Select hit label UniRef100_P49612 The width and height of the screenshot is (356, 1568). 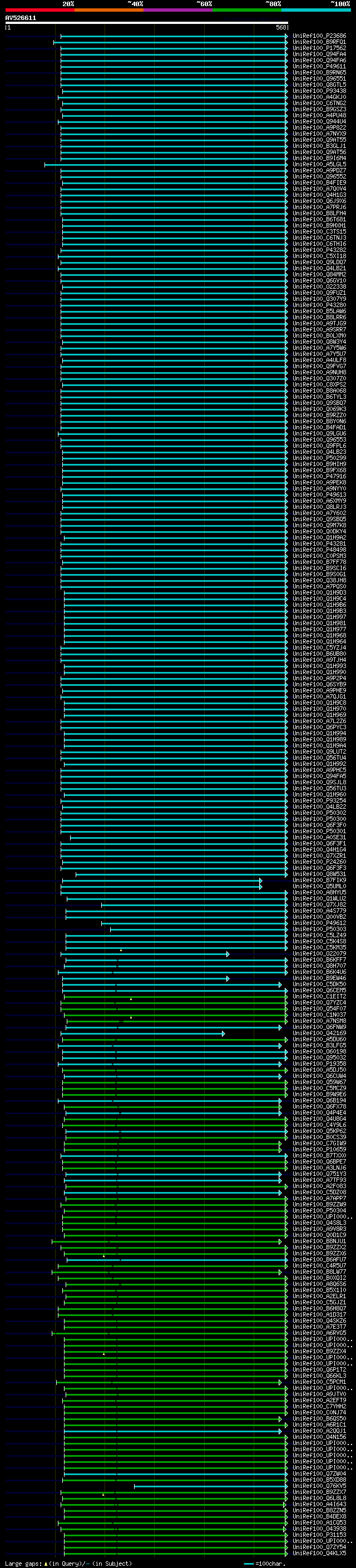[x=319, y=923]
